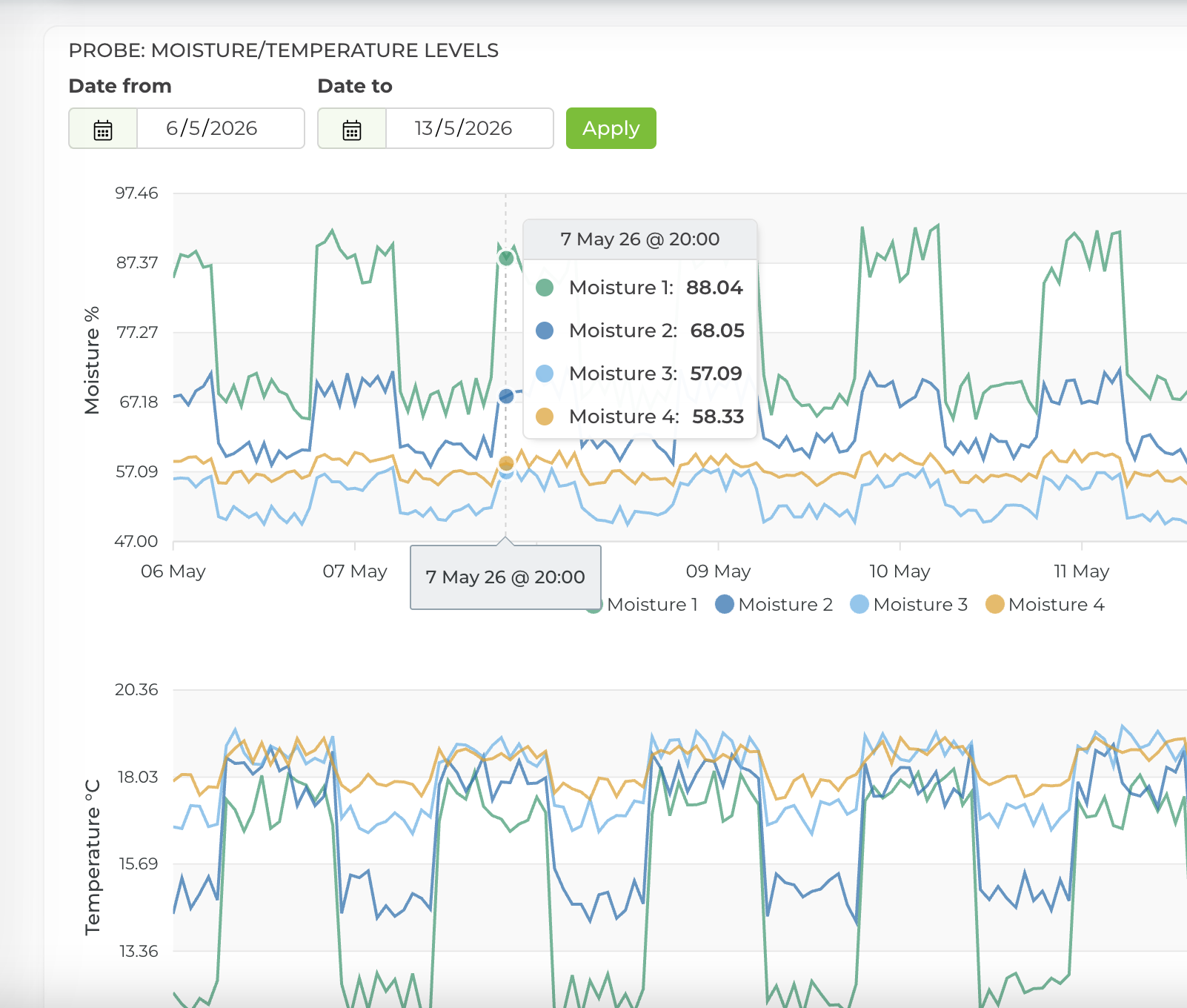Click the temperature y-axis value "18.03"

[138, 777]
